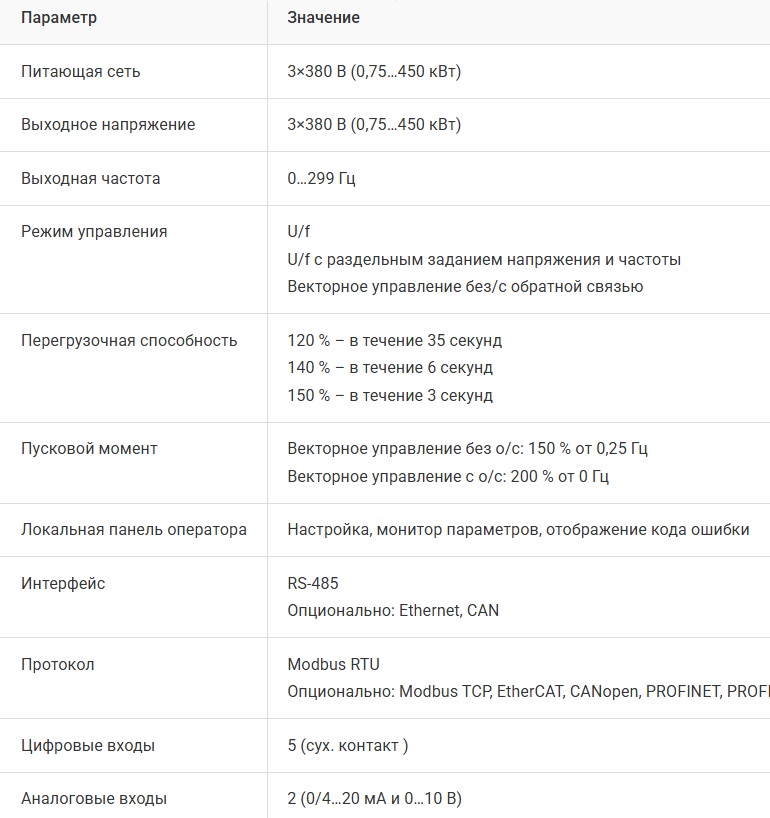Click the 150 % в течение 3 секунд line
The height and width of the screenshot is (818, 770).
(x=390, y=395)
